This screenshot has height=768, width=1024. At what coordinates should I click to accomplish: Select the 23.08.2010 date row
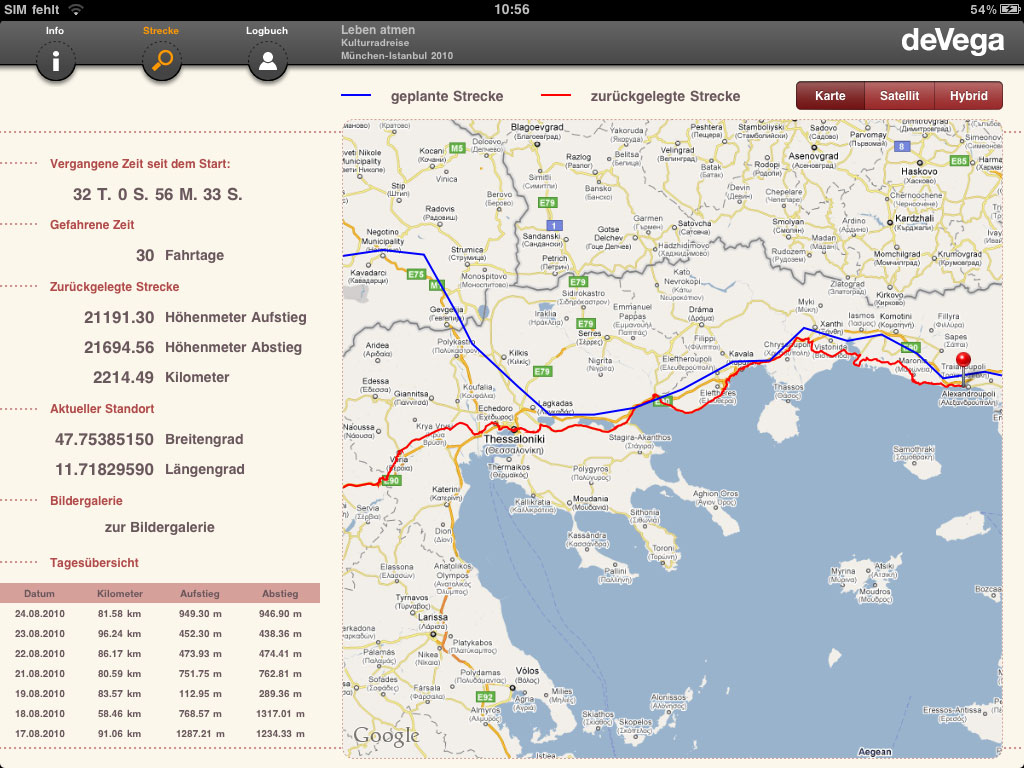160,633
